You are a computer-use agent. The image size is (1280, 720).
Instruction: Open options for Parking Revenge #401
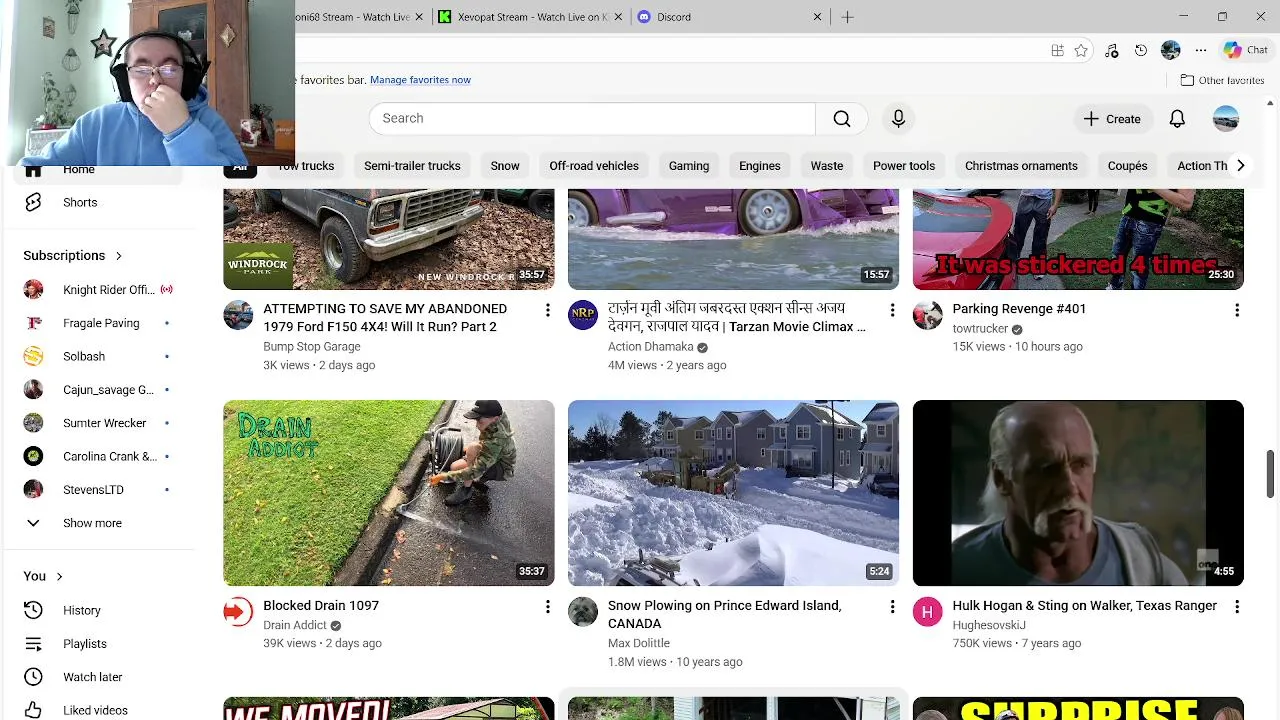[1237, 310]
